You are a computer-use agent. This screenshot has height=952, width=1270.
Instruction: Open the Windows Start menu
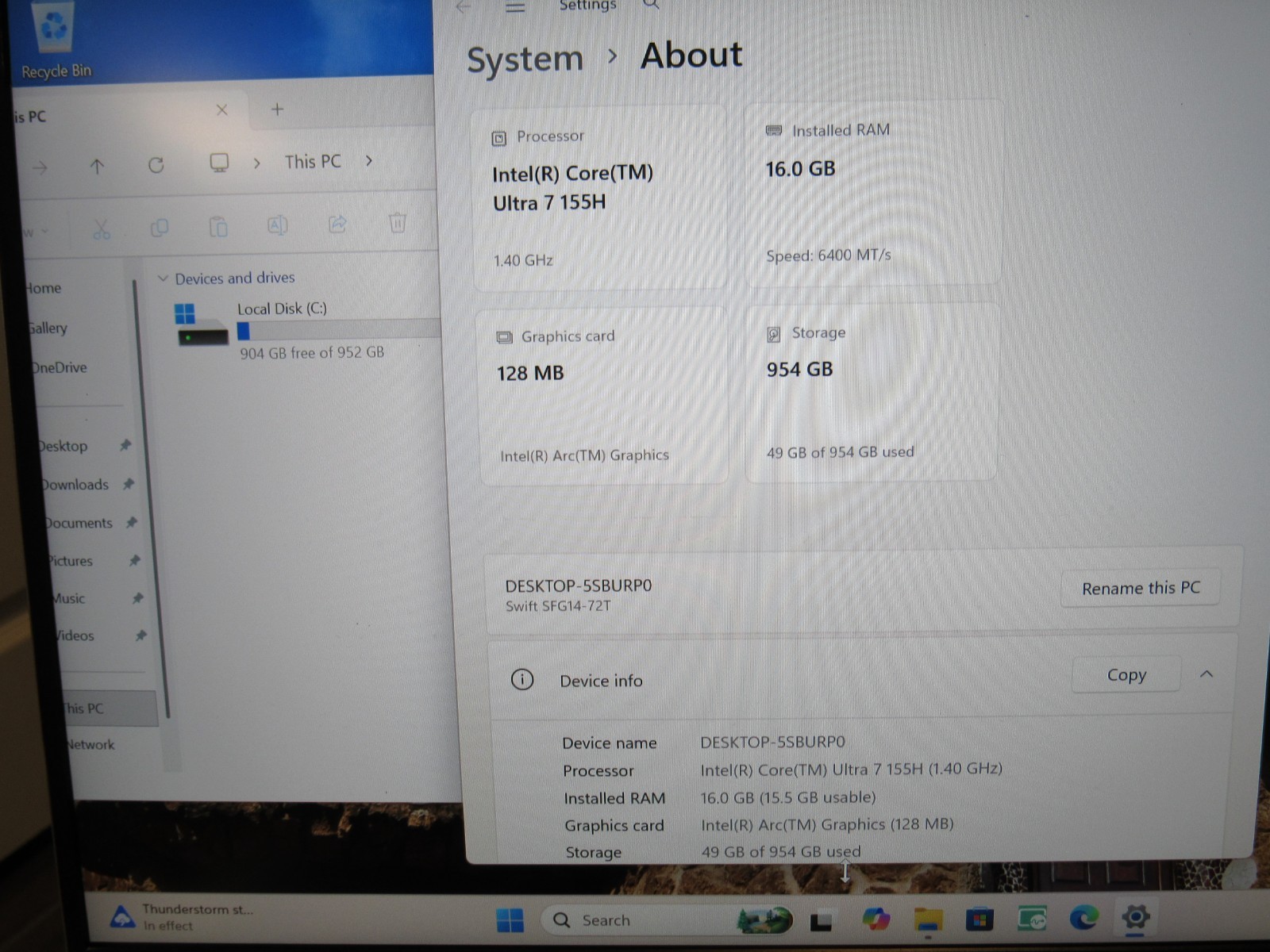pos(510,920)
